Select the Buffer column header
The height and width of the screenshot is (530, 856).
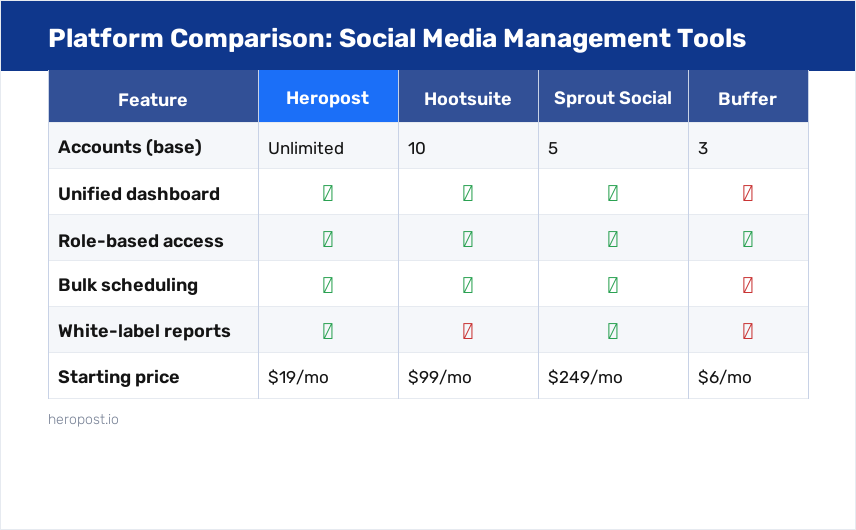coord(748,96)
